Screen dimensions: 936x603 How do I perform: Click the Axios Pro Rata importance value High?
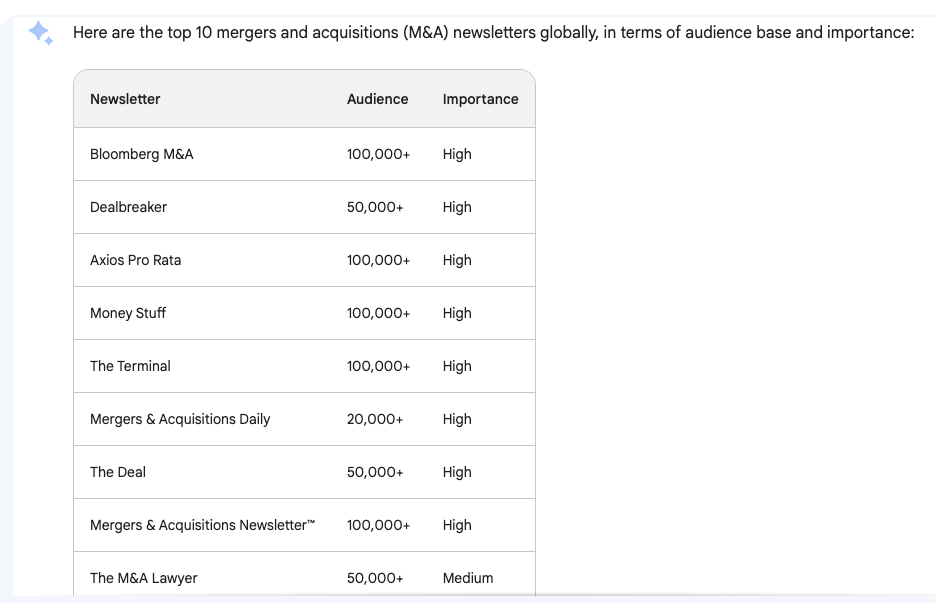click(x=457, y=260)
